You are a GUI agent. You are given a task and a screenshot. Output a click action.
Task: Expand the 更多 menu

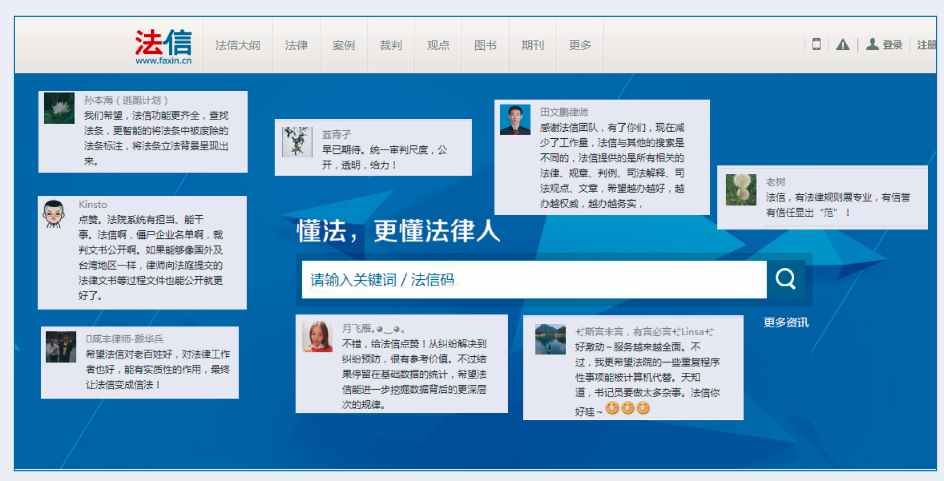coord(580,45)
